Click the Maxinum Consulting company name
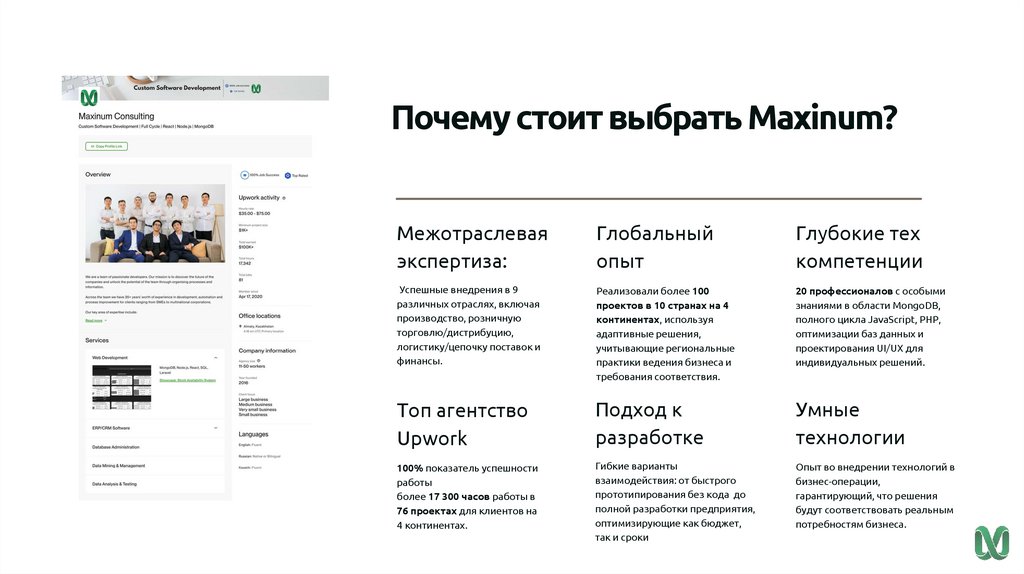Image resolution: width=1024 pixels, height=574 pixels. pyautogui.click(x=116, y=116)
